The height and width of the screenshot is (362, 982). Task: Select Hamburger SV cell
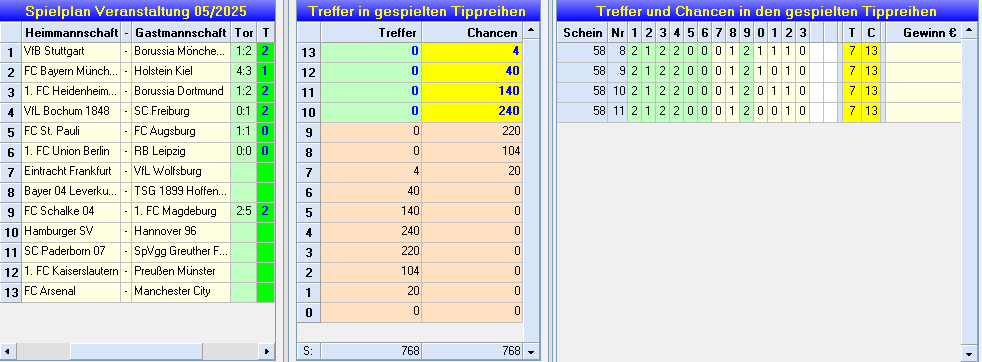coord(71,232)
